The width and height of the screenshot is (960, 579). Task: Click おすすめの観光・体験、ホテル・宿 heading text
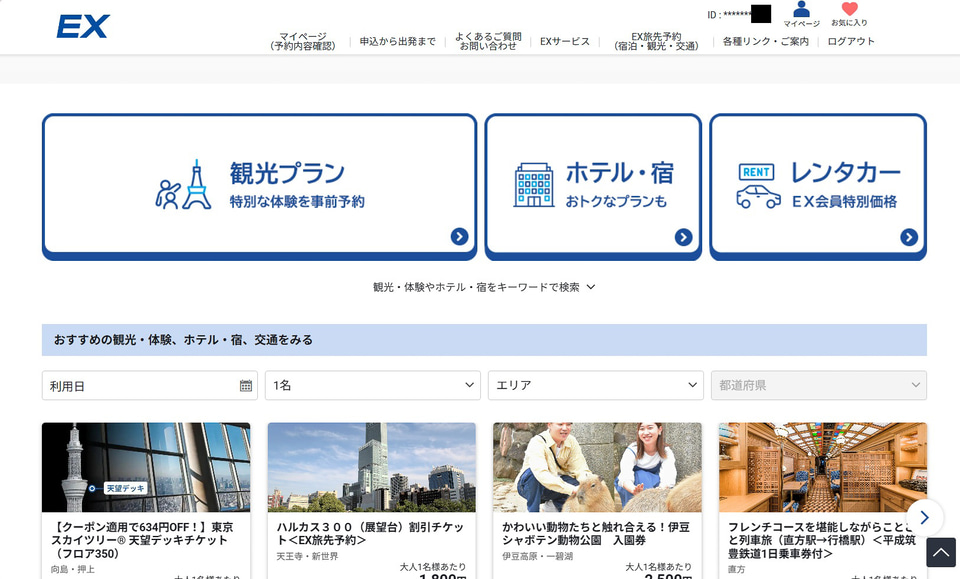(x=183, y=340)
